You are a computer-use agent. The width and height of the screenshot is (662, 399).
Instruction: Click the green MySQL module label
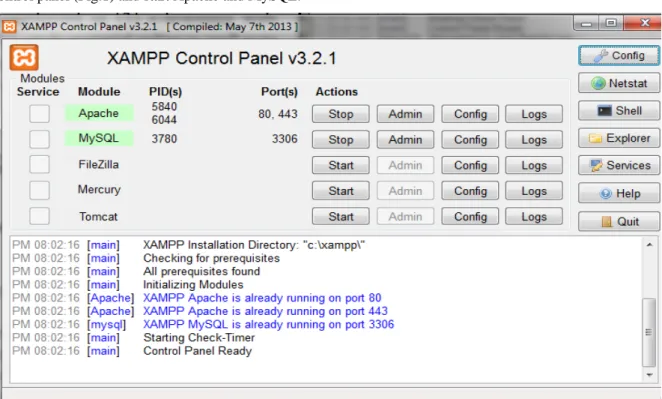pyautogui.click(x=99, y=138)
